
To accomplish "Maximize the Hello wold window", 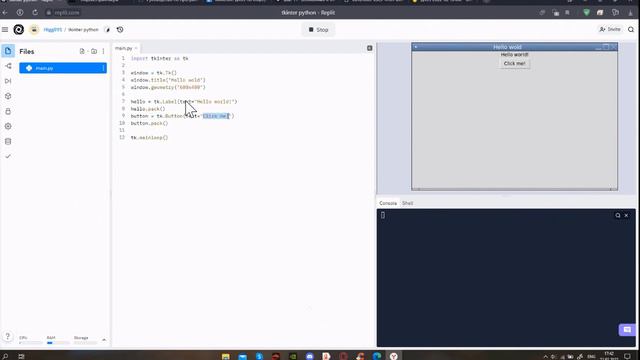I will [x=606, y=47].
